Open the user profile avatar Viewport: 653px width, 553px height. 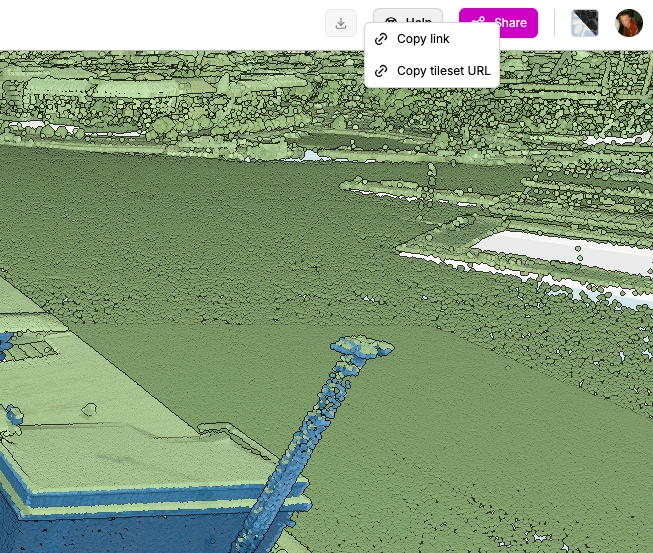coord(629,23)
